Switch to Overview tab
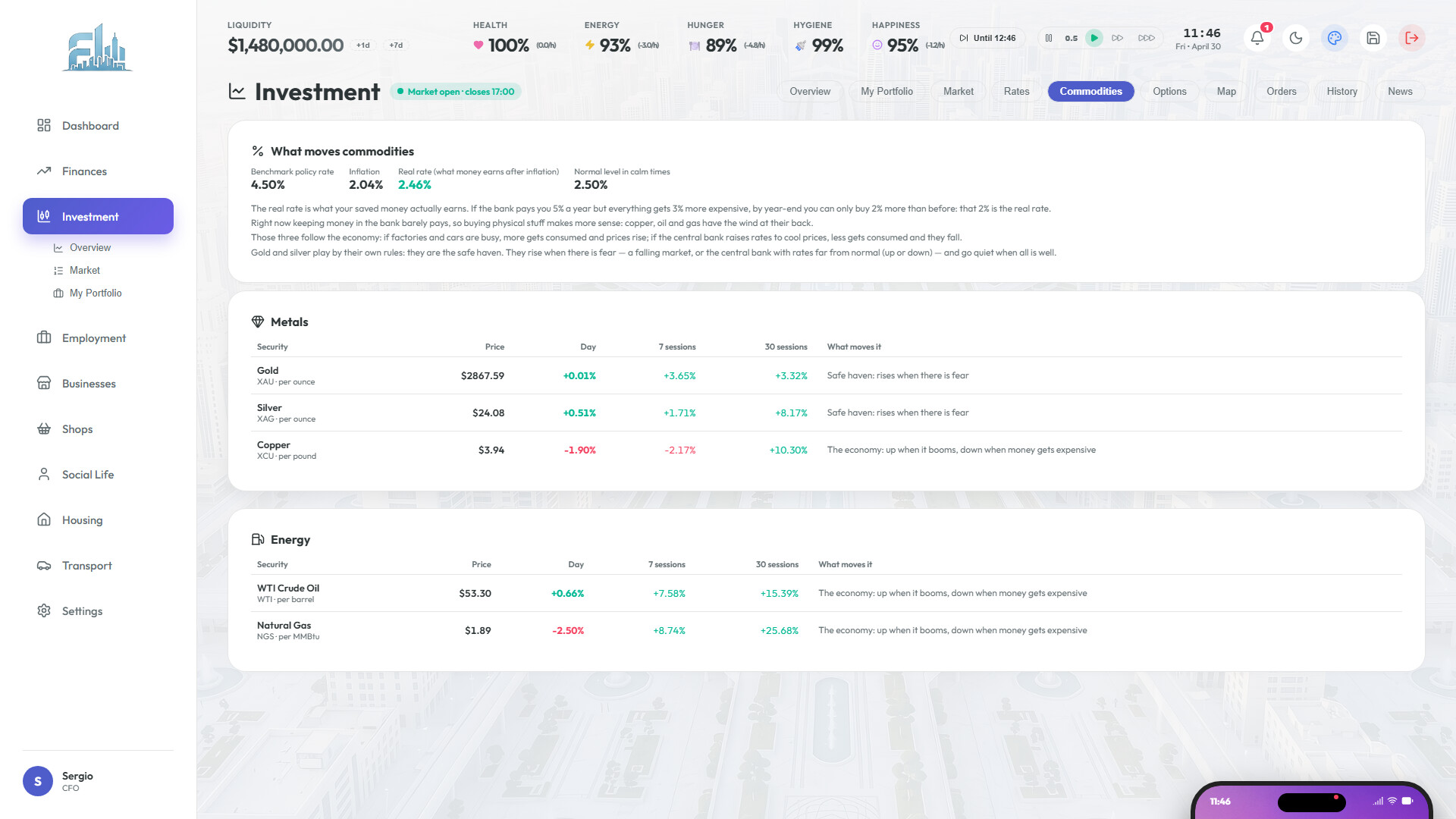The height and width of the screenshot is (819, 1456). [810, 92]
